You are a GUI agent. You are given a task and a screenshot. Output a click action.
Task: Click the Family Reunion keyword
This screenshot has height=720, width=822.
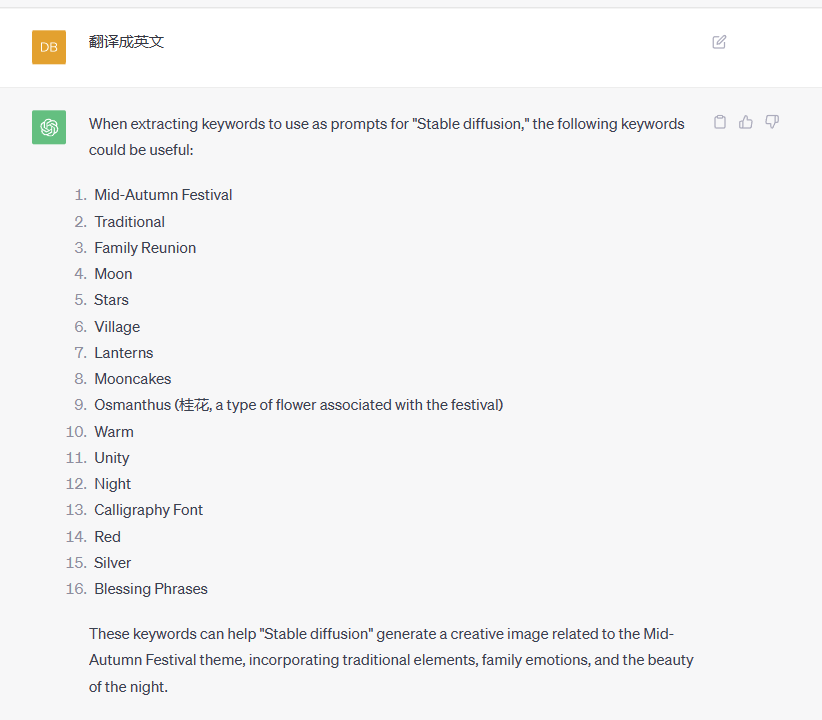click(145, 248)
